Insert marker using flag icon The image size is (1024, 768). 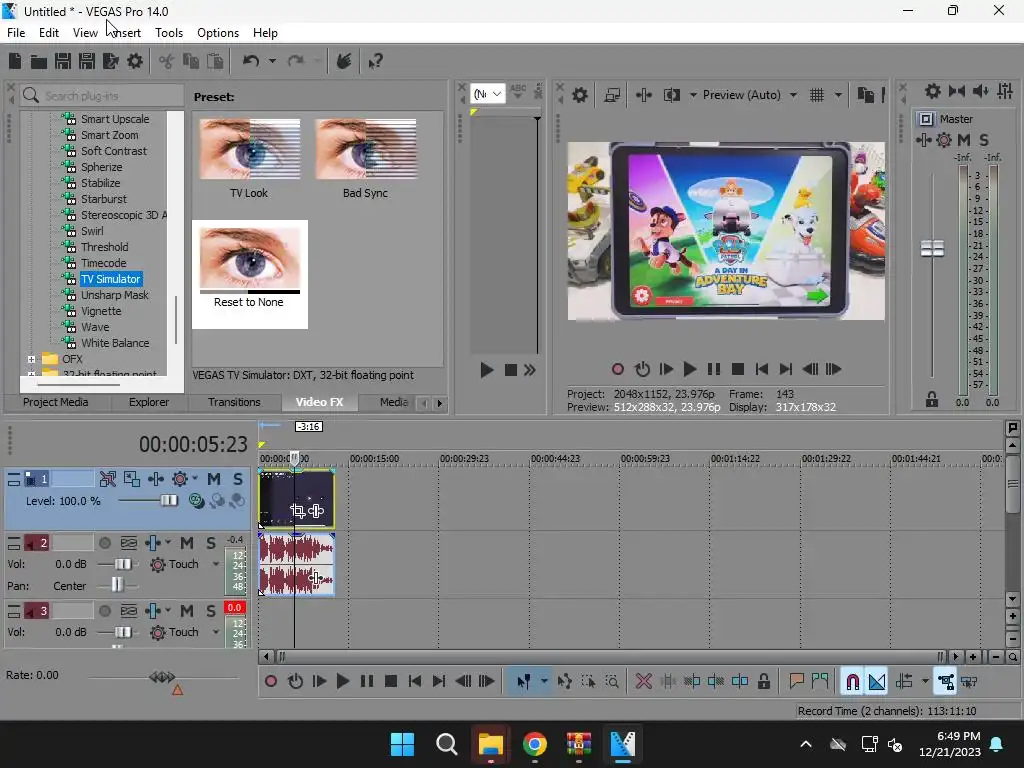[796, 682]
